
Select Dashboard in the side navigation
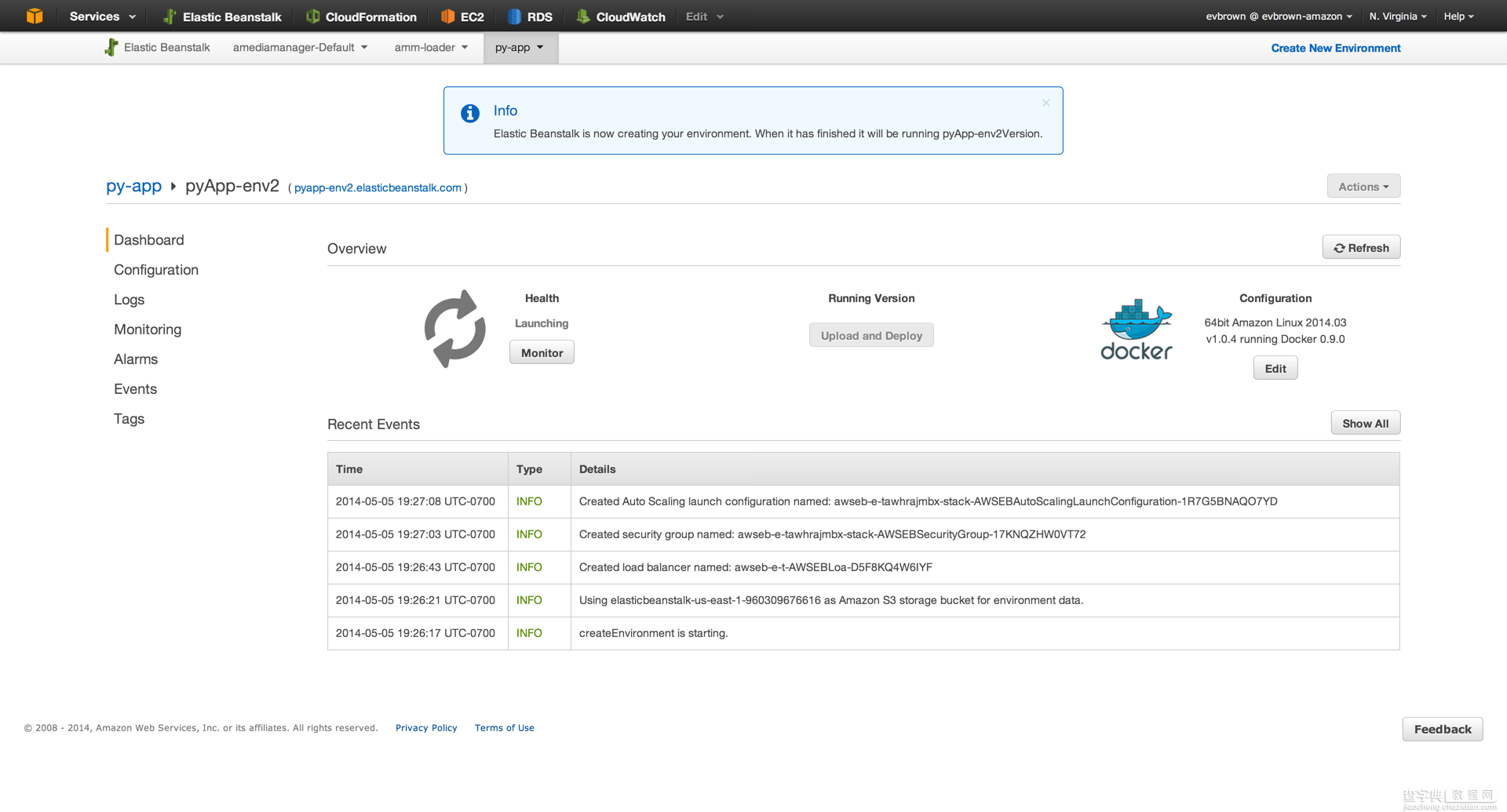click(x=149, y=240)
